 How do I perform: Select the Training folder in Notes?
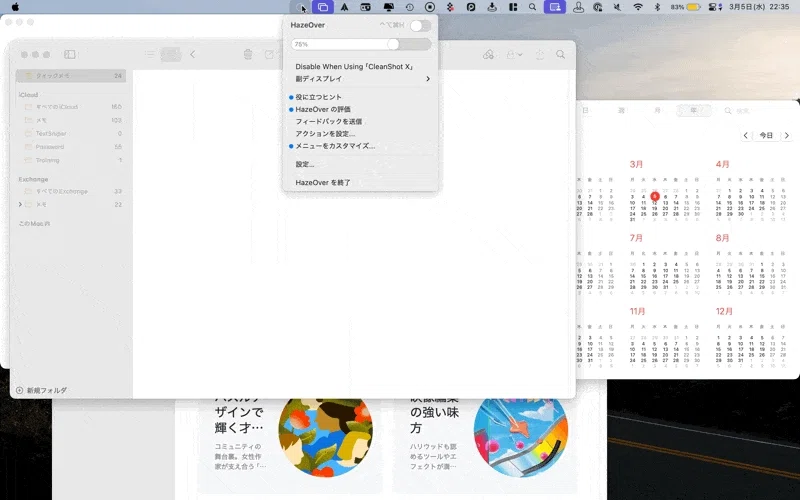pyautogui.click(x=71, y=160)
